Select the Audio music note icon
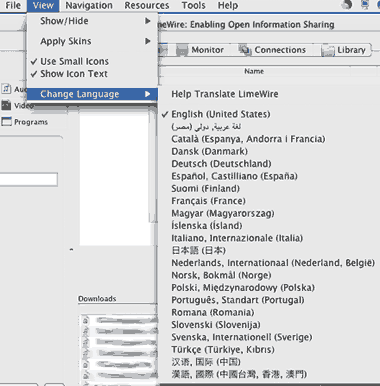The width and height of the screenshot is (380, 386). [x=6, y=89]
